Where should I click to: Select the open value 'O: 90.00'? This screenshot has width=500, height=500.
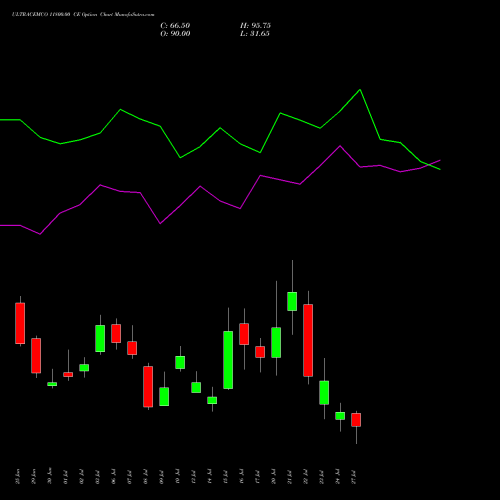pos(175,34)
